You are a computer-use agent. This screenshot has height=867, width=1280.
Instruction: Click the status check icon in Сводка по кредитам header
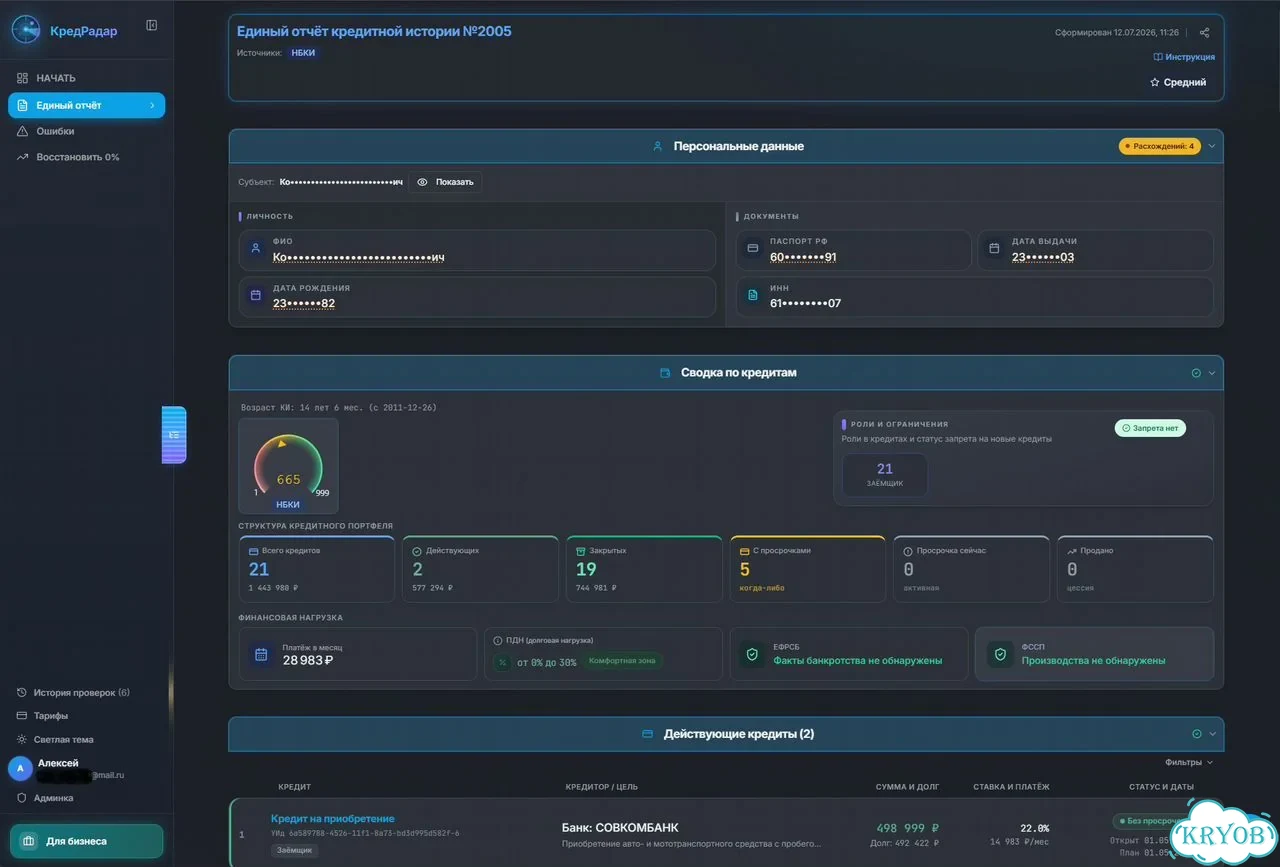(1196, 373)
